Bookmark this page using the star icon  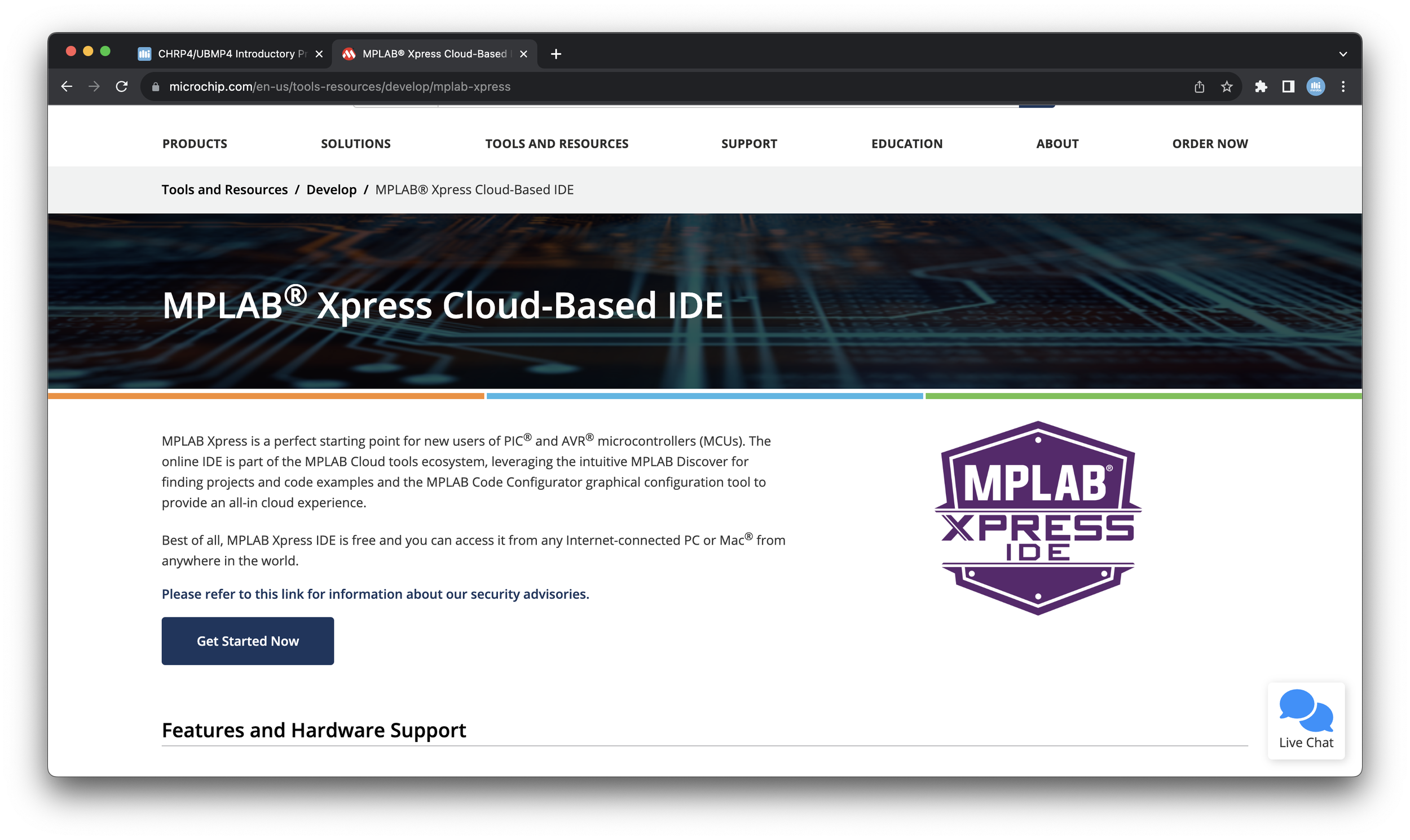[1227, 86]
